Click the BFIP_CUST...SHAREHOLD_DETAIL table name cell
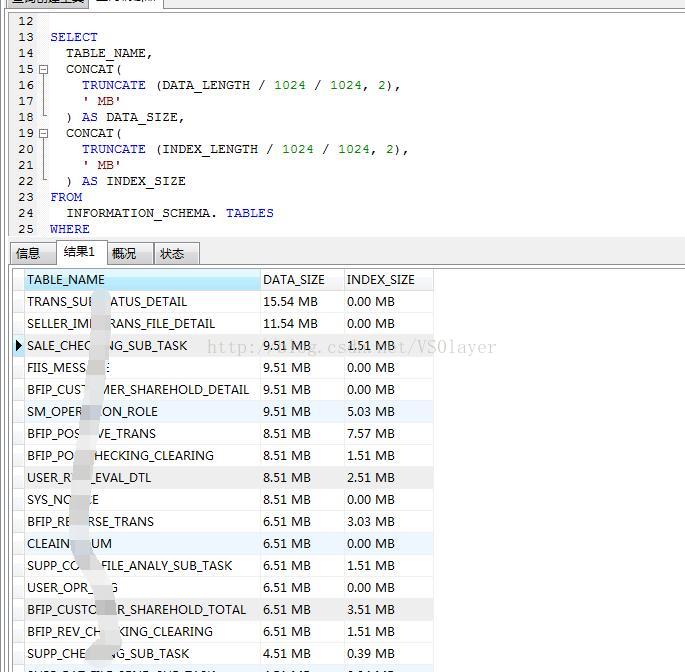 click(142, 390)
